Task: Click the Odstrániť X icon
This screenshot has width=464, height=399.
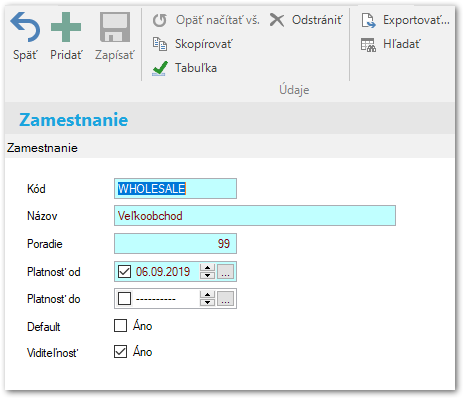Action: click(x=277, y=20)
